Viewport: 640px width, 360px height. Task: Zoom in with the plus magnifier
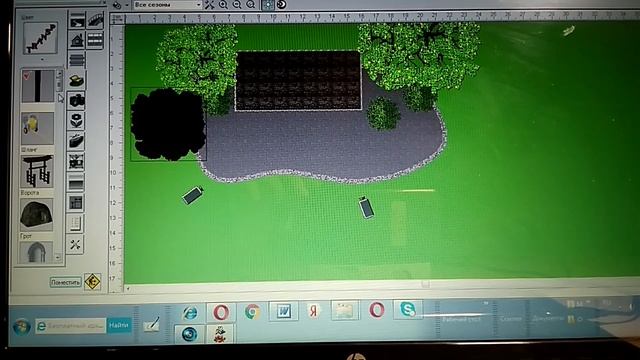pyautogui.click(x=223, y=5)
